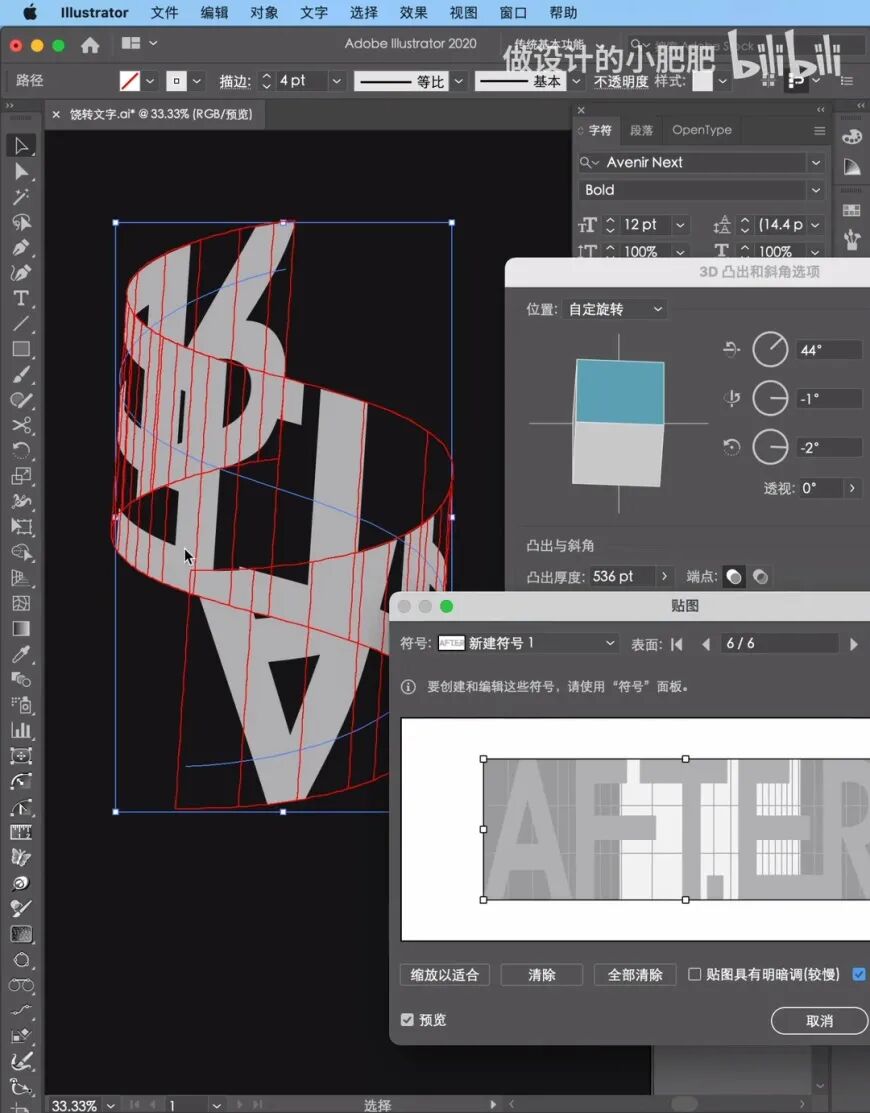Open the color palette panel icon

point(852,137)
